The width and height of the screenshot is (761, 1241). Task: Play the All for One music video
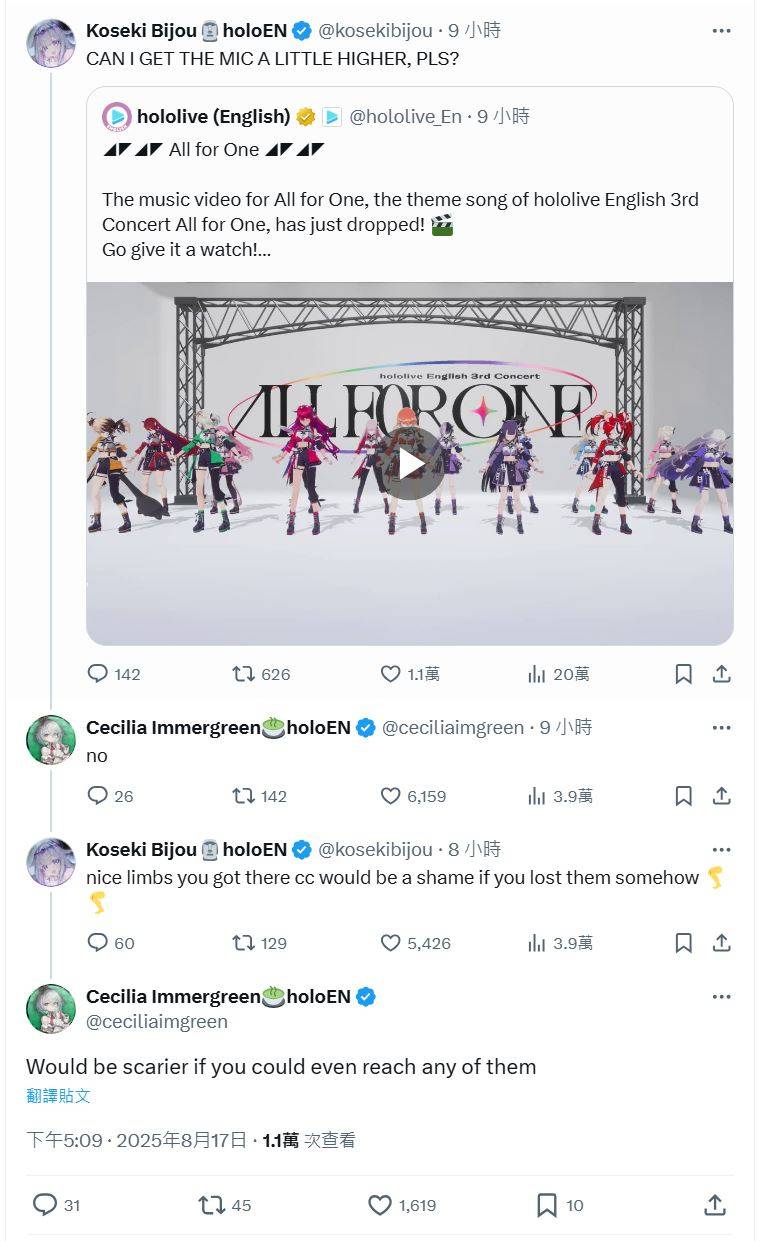pyautogui.click(x=411, y=464)
